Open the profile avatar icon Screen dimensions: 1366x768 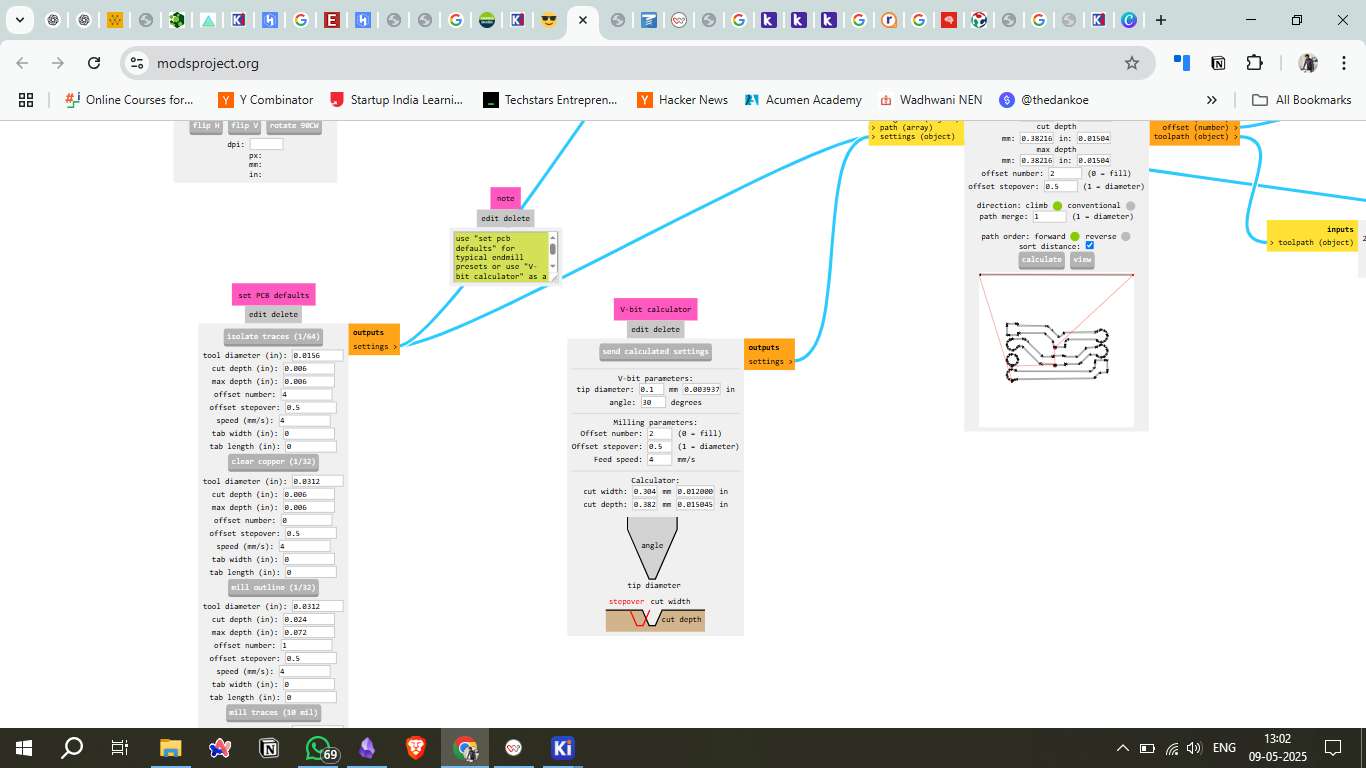pyautogui.click(x=1308, y=63)
